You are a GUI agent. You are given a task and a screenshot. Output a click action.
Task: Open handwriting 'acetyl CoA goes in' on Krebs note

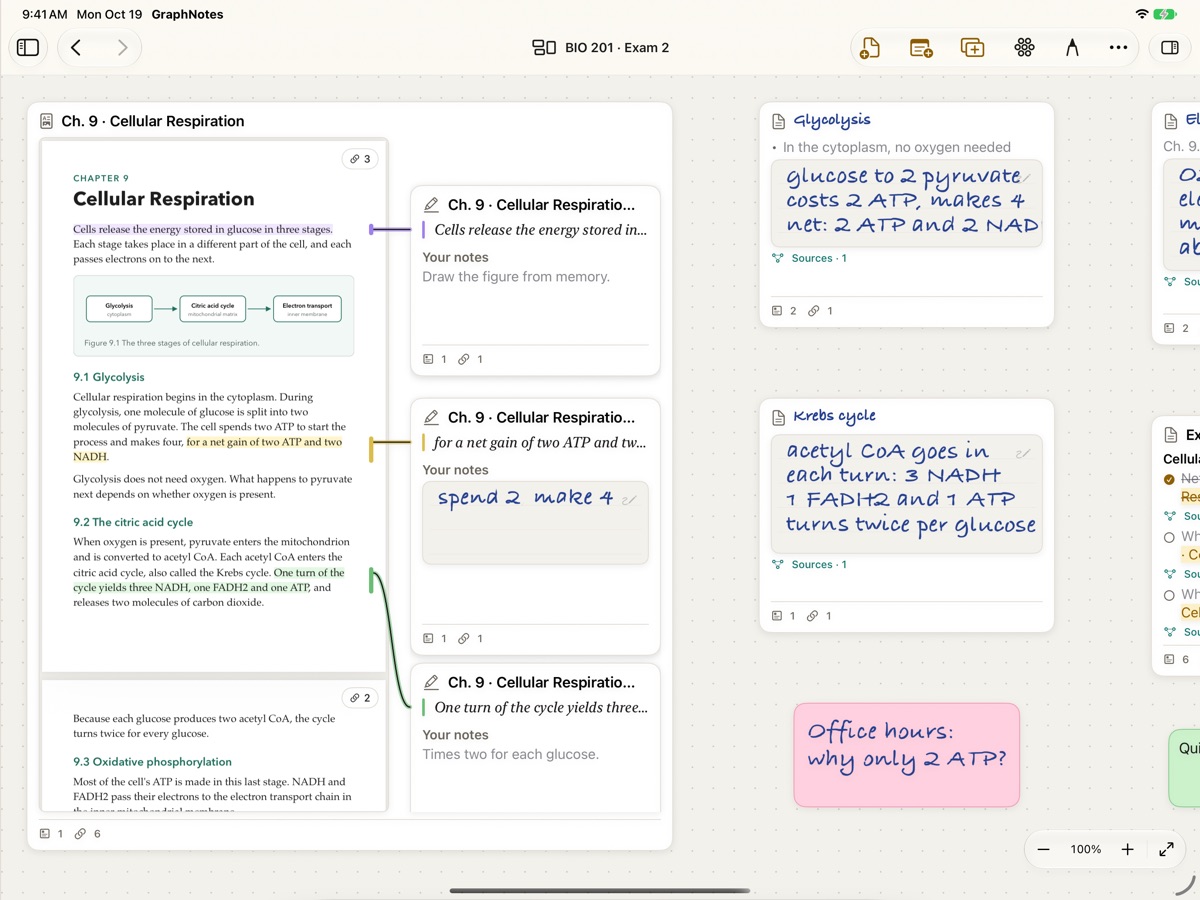point(907,494)
